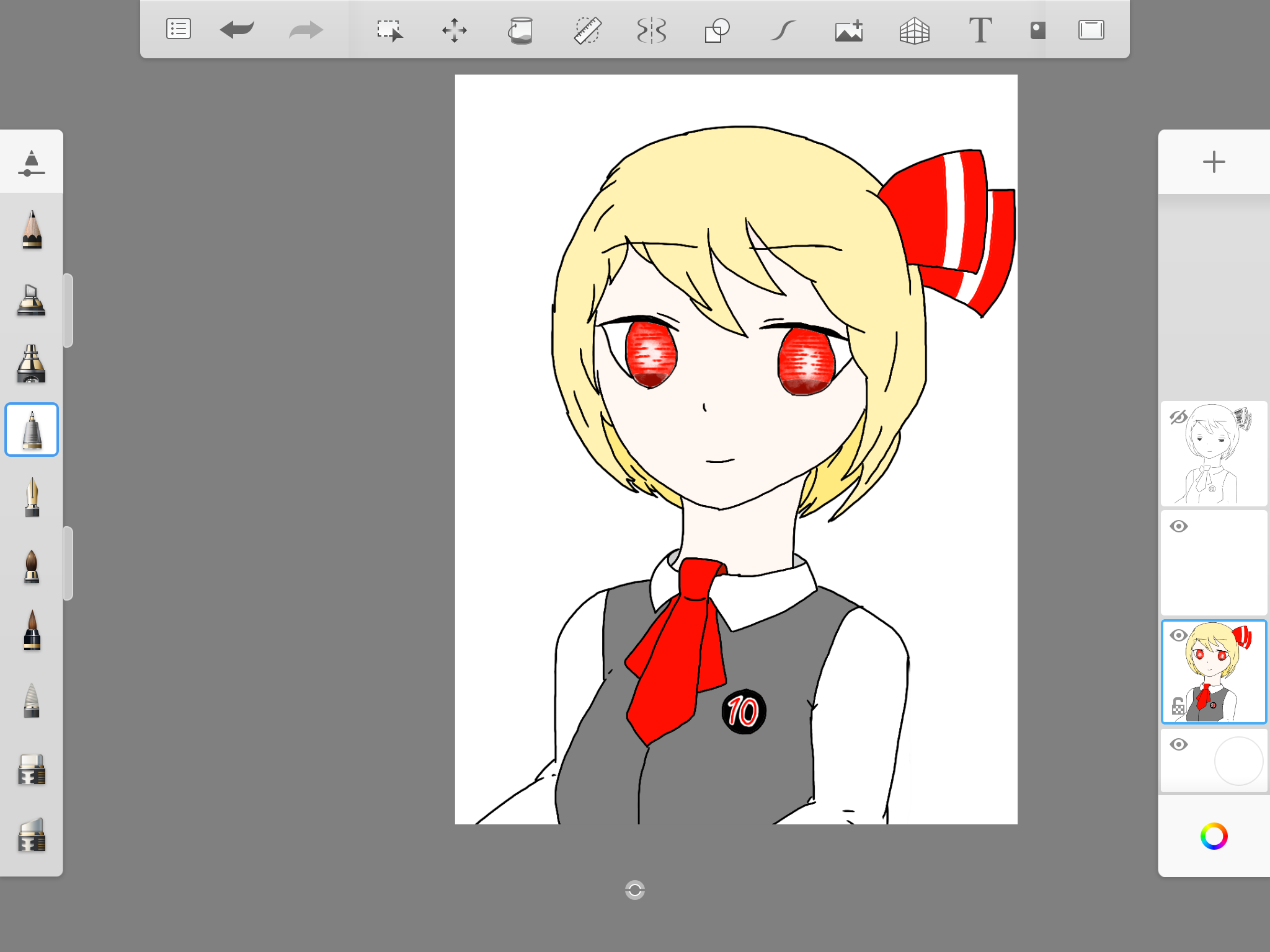Open the perspective grid tool
1270x952 pixels.
(915, 30)
